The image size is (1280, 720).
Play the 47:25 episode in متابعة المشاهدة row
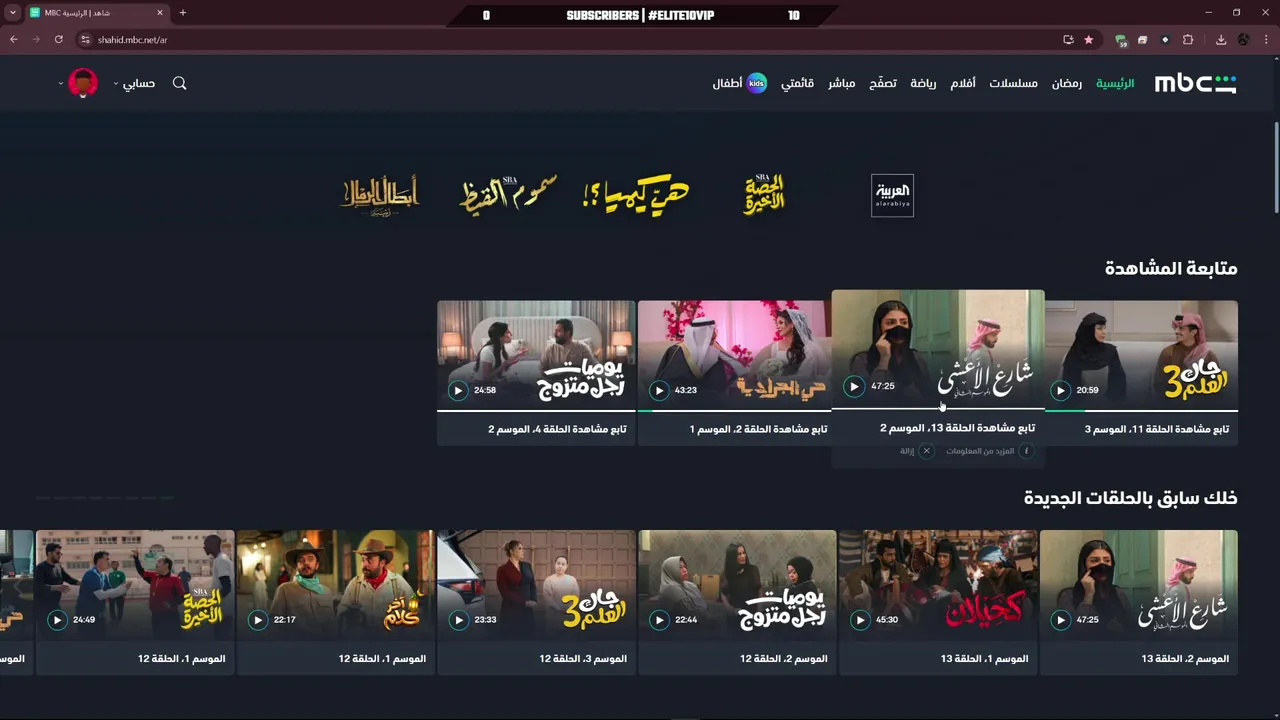pyautogui.click(x=853, y=386)
